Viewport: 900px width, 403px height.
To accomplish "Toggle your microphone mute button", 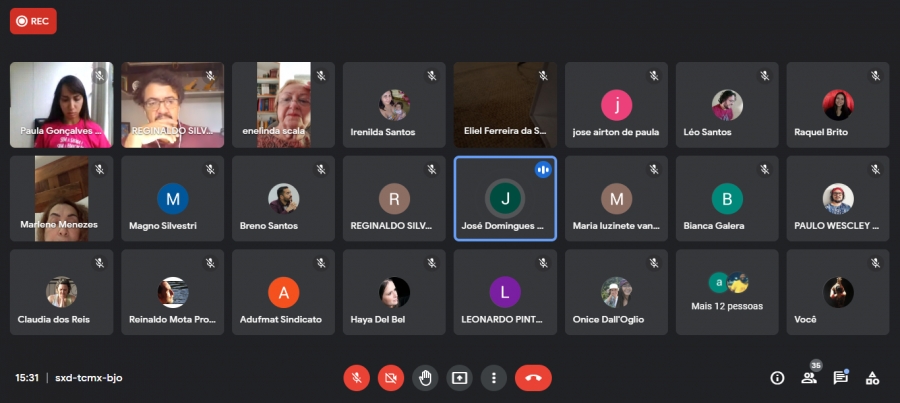I will point(356,378).
